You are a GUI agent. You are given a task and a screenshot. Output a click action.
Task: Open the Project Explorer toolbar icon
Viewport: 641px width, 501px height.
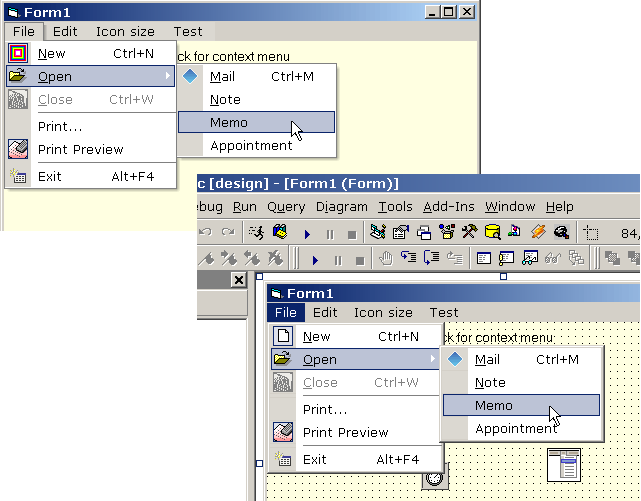[378, 233]
